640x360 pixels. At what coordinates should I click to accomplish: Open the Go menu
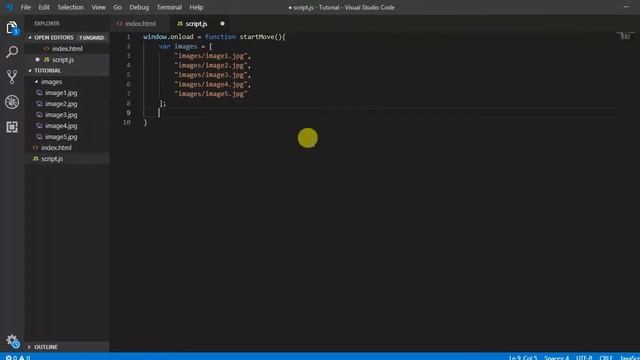click(117, 7)
